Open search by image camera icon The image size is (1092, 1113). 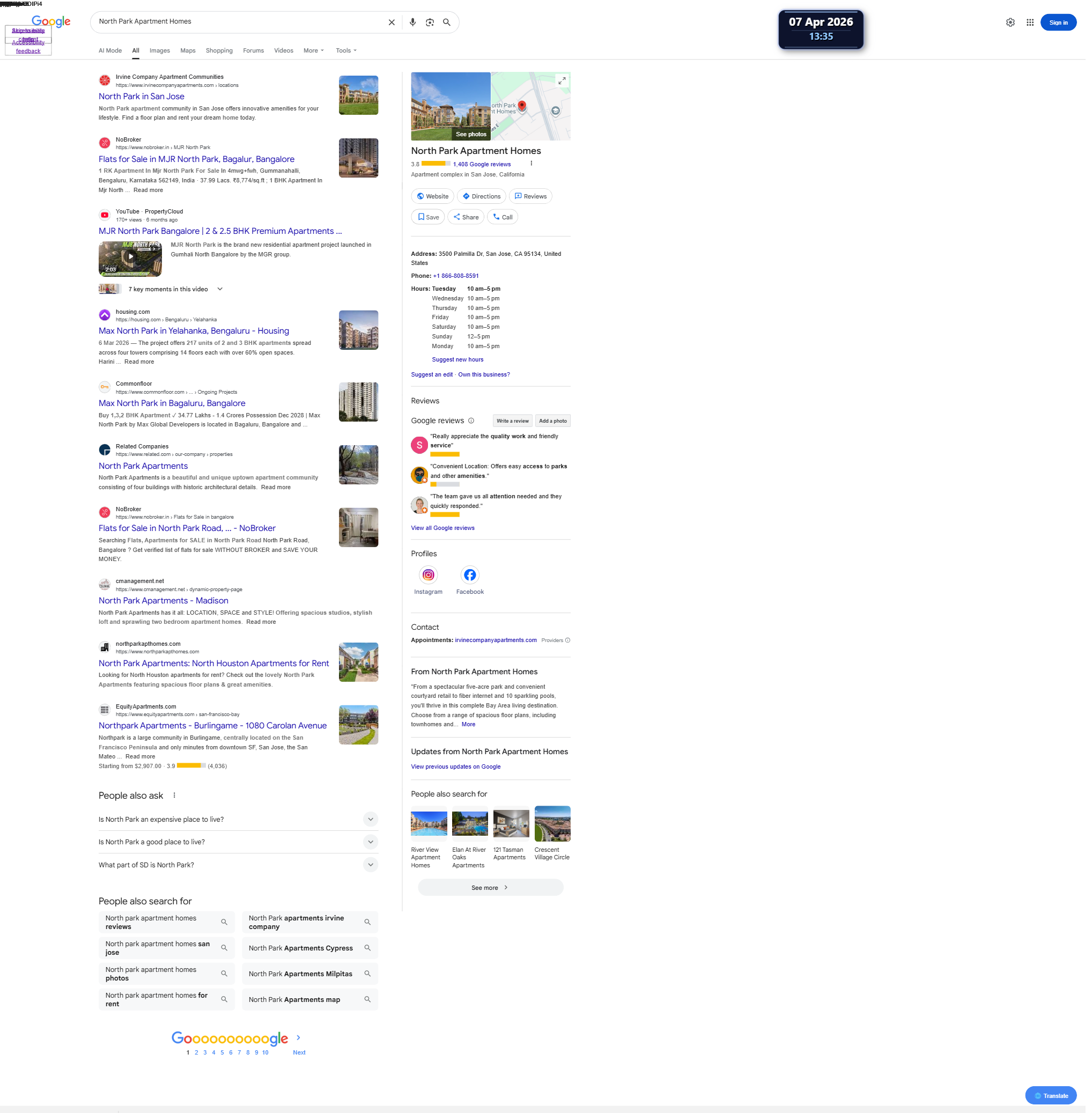(x=430, y=23)
